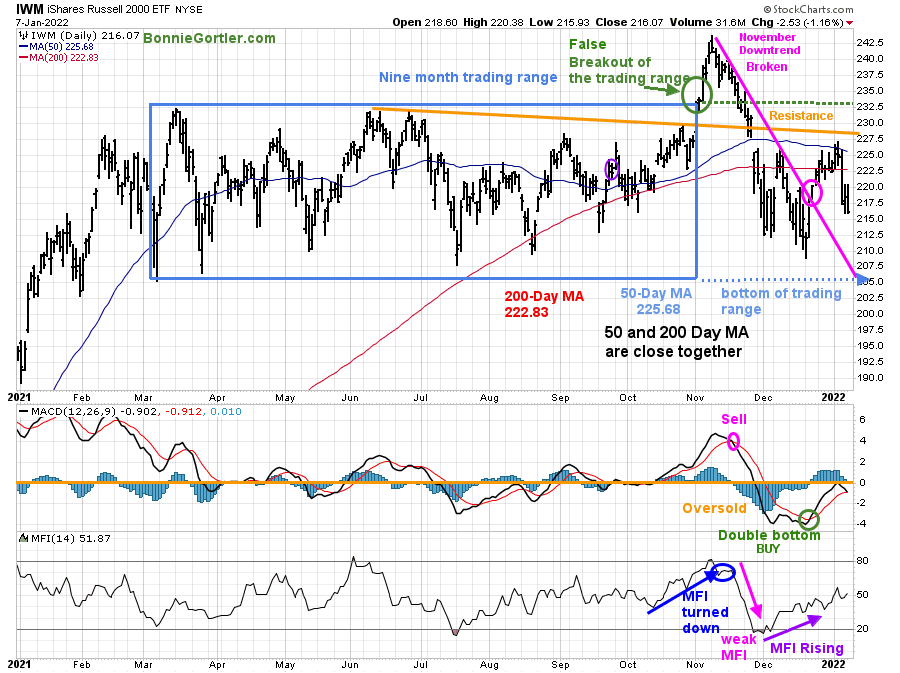Image resolution: width=900 pixels, height=673 pixels.
Task: Select the MA(200) 222.83 legend entry
Action: tap(59, 57)
